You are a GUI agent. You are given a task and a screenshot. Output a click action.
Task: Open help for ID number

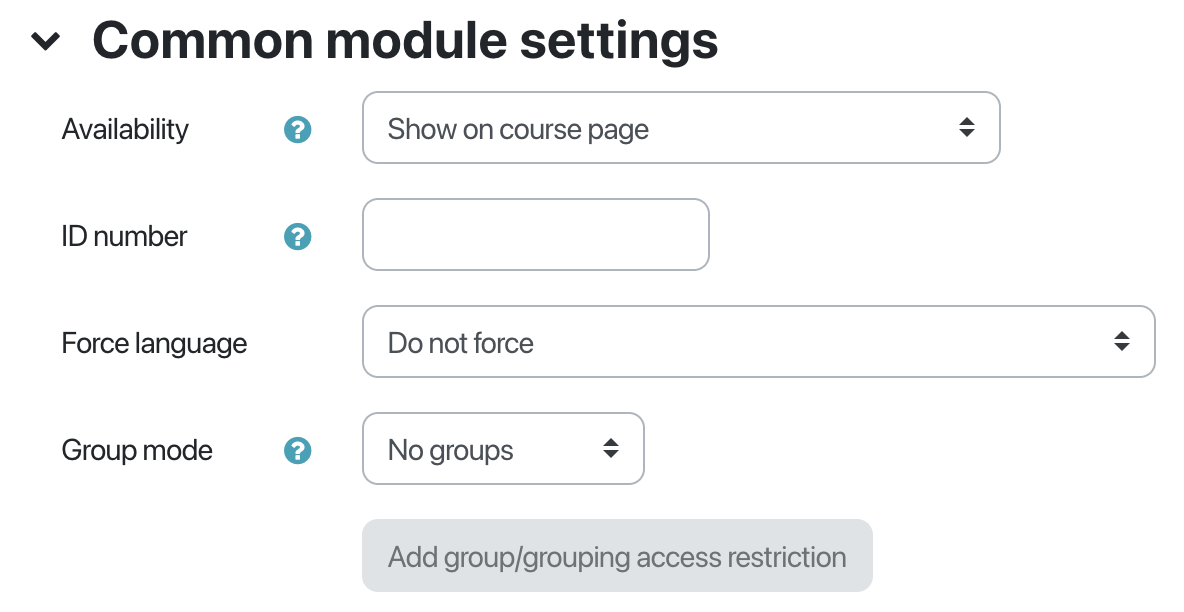[x=298, y=236]
